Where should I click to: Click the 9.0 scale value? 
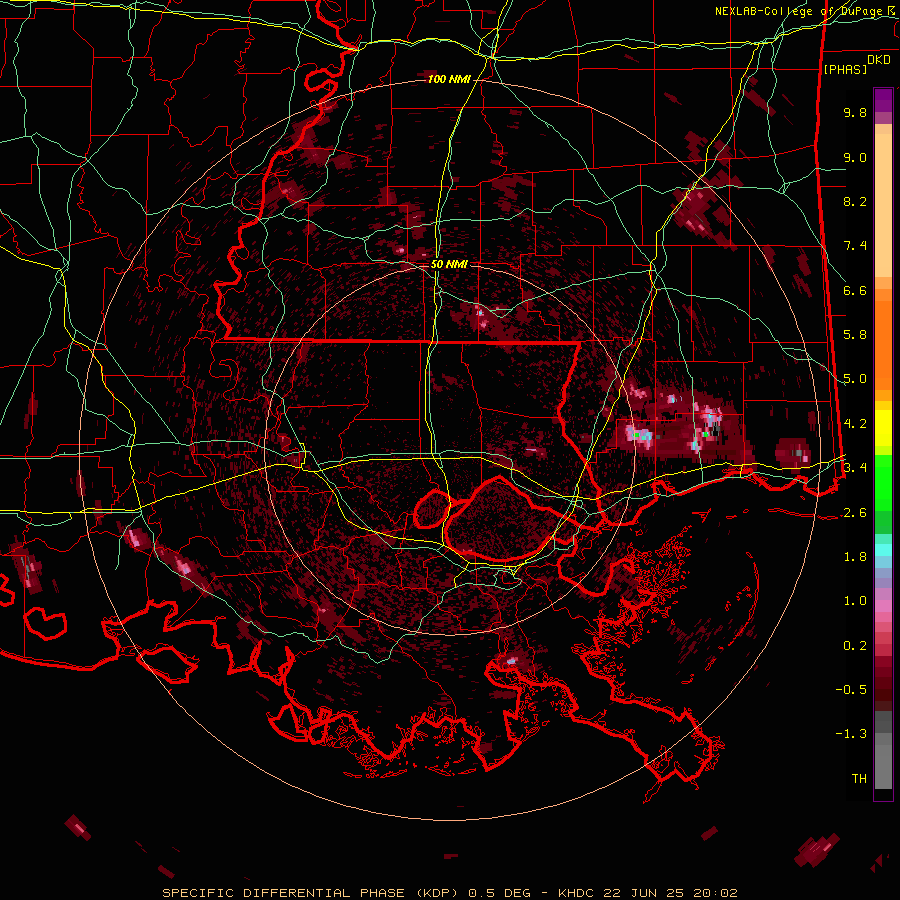point(855,157)
